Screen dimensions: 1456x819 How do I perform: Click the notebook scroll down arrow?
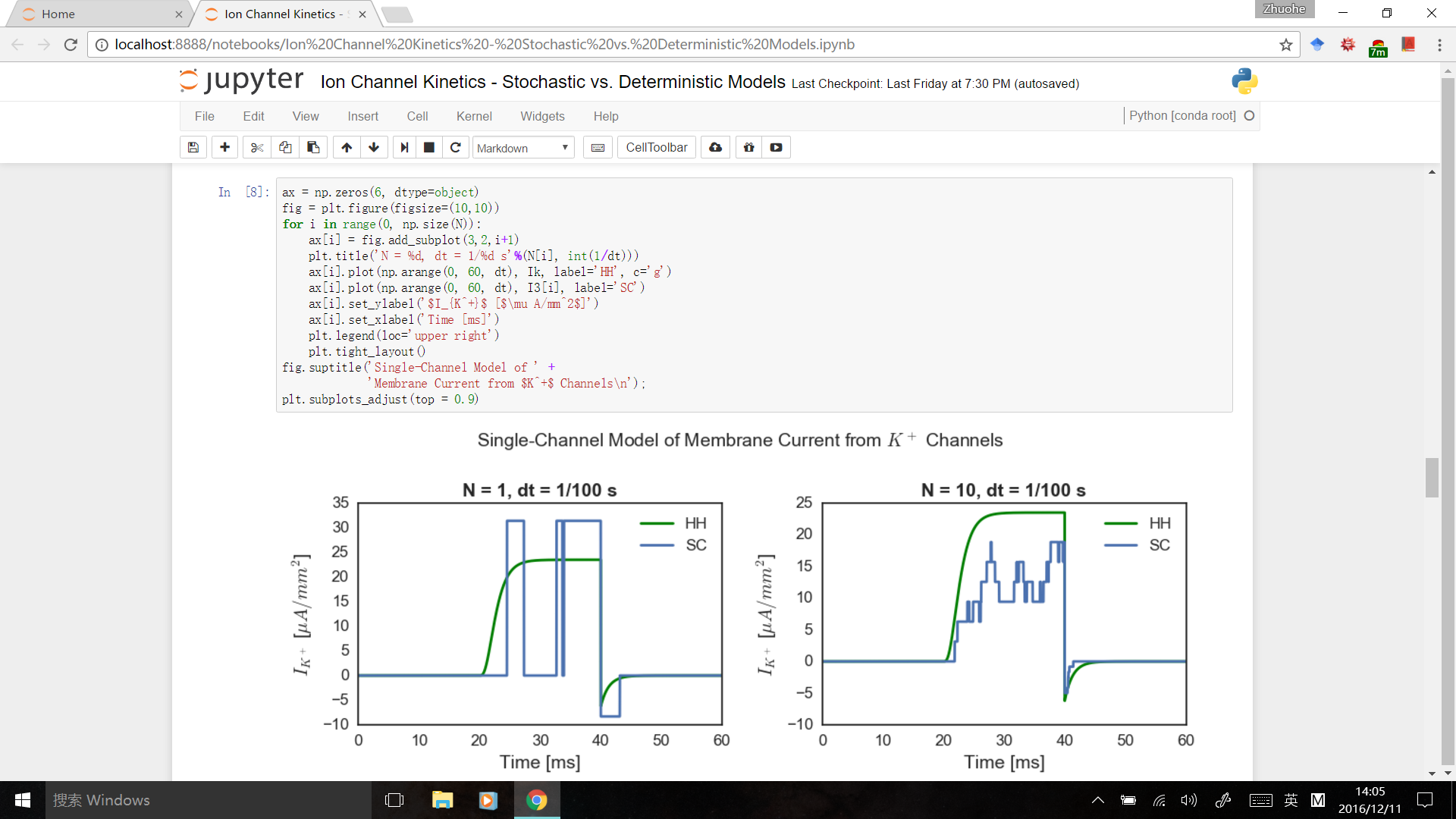1432,773
